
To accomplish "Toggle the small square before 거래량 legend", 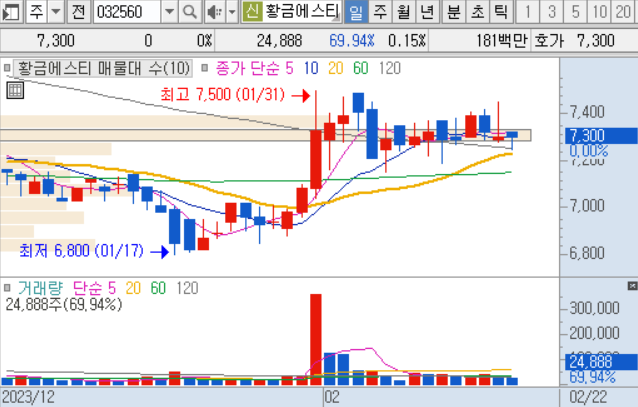I will (7, 288).
